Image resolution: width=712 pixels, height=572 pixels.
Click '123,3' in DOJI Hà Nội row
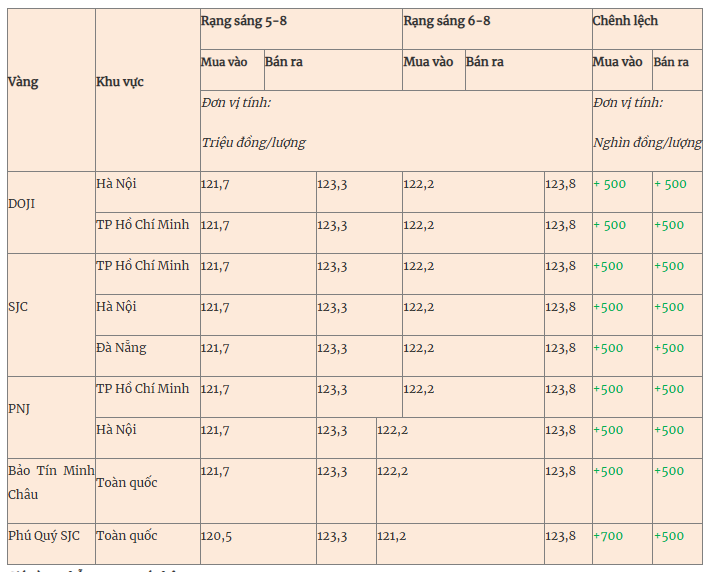(332, 184)
